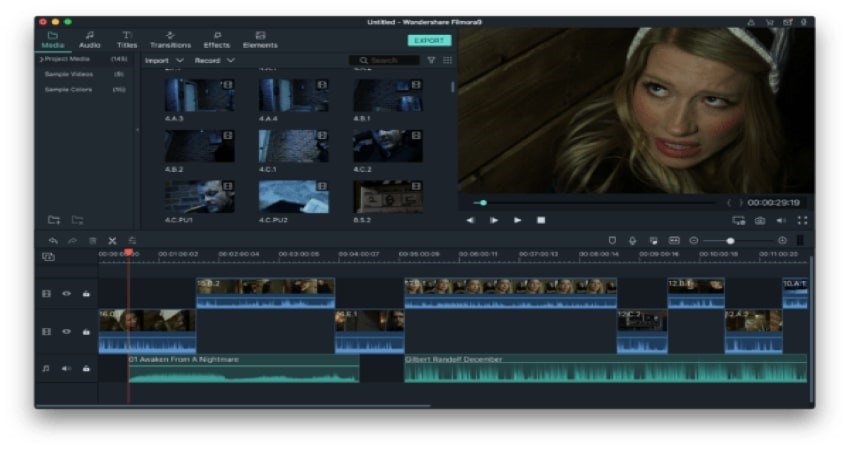Open the Elements tab
Screen dimensions: 850x450
(260, 40)
